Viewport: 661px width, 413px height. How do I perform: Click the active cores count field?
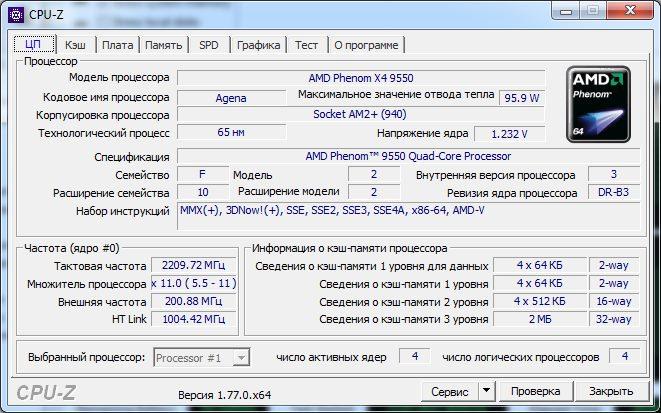(x=415, y=357)
